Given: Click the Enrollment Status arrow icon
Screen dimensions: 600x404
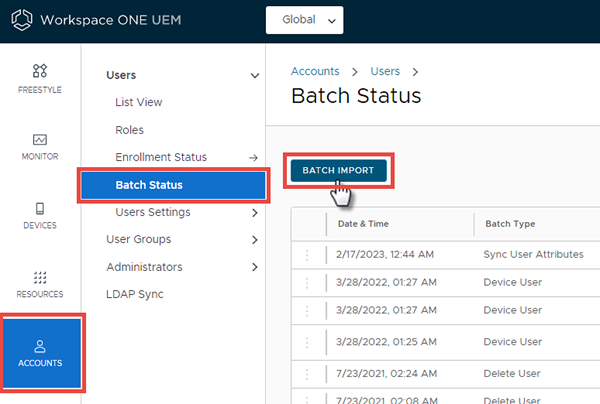Looking at the screenshot, I should coord(253,158).
